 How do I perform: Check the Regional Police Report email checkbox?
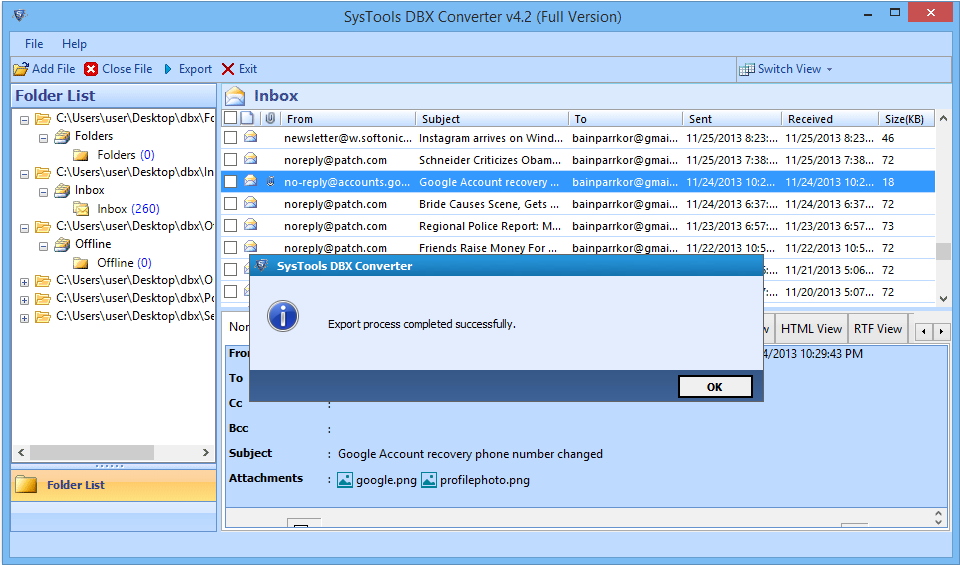[230, 226]
